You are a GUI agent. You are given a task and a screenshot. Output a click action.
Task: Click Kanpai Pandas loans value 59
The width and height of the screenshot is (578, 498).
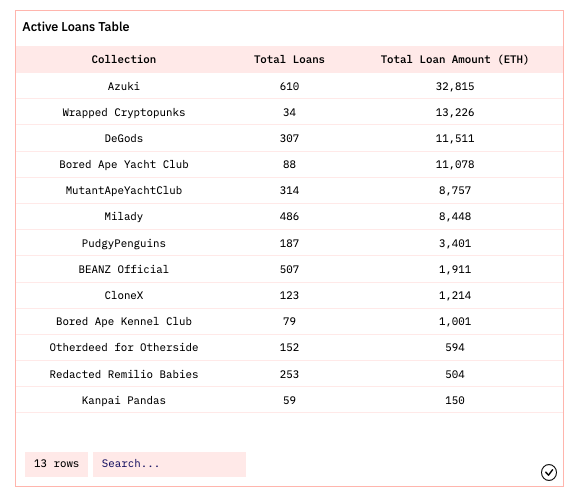pyautogui.click(x=289, y=400)
